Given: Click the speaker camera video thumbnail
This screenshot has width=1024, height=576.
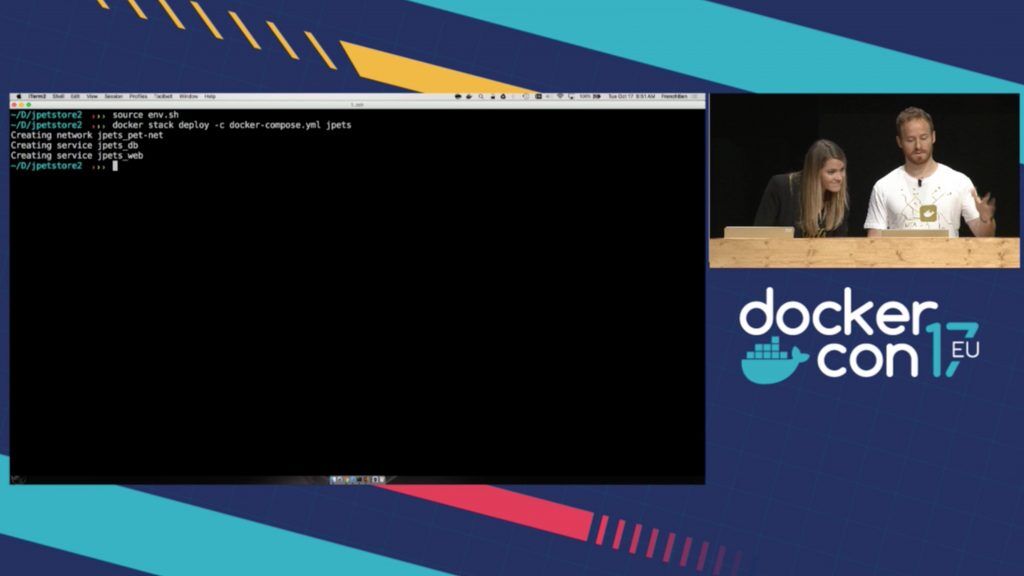Looking at the screenshot, I should pyautogui.click(x=864, y=180).
